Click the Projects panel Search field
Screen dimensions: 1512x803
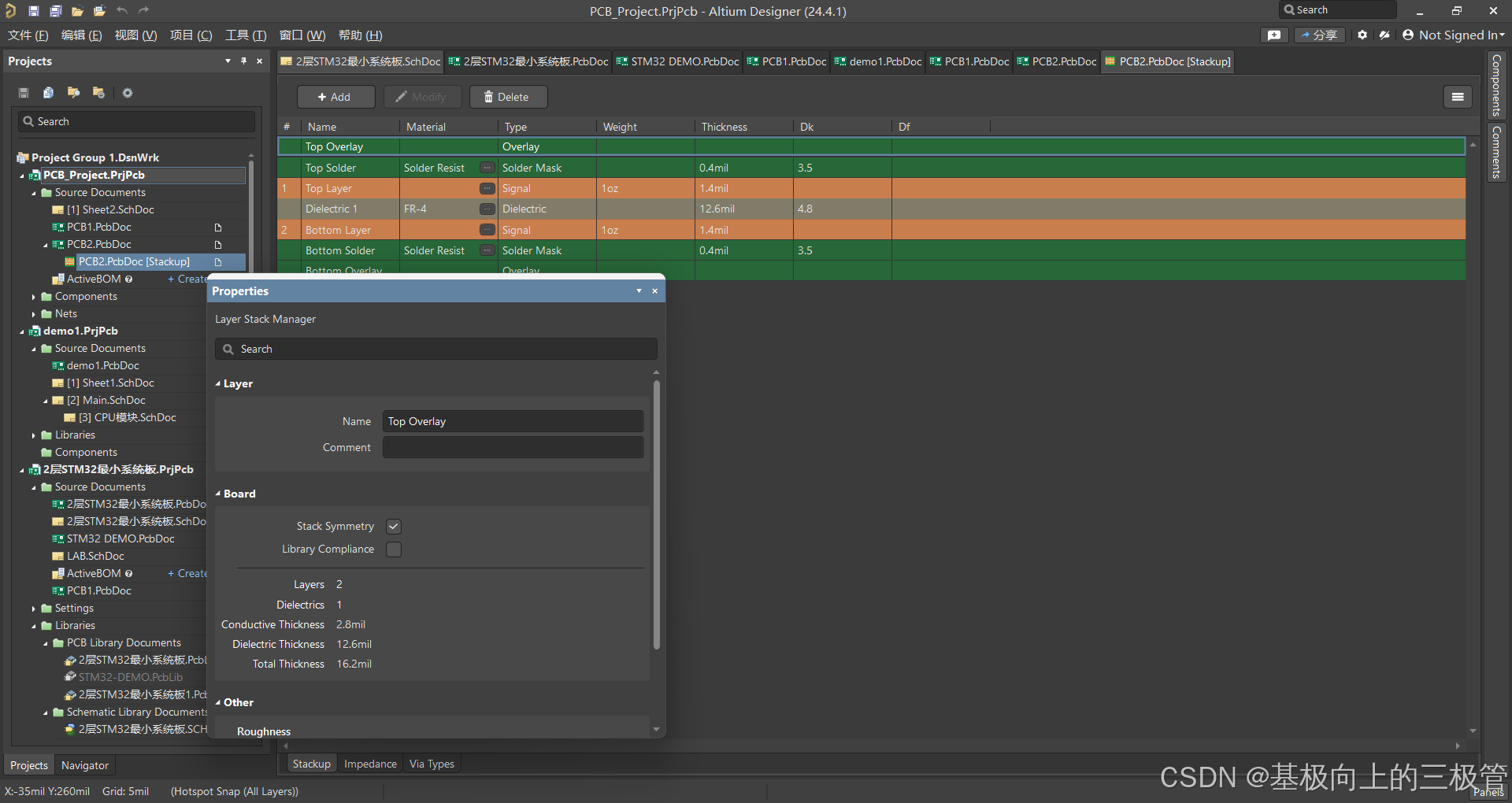pyautogui.click(x=136, y=121)
